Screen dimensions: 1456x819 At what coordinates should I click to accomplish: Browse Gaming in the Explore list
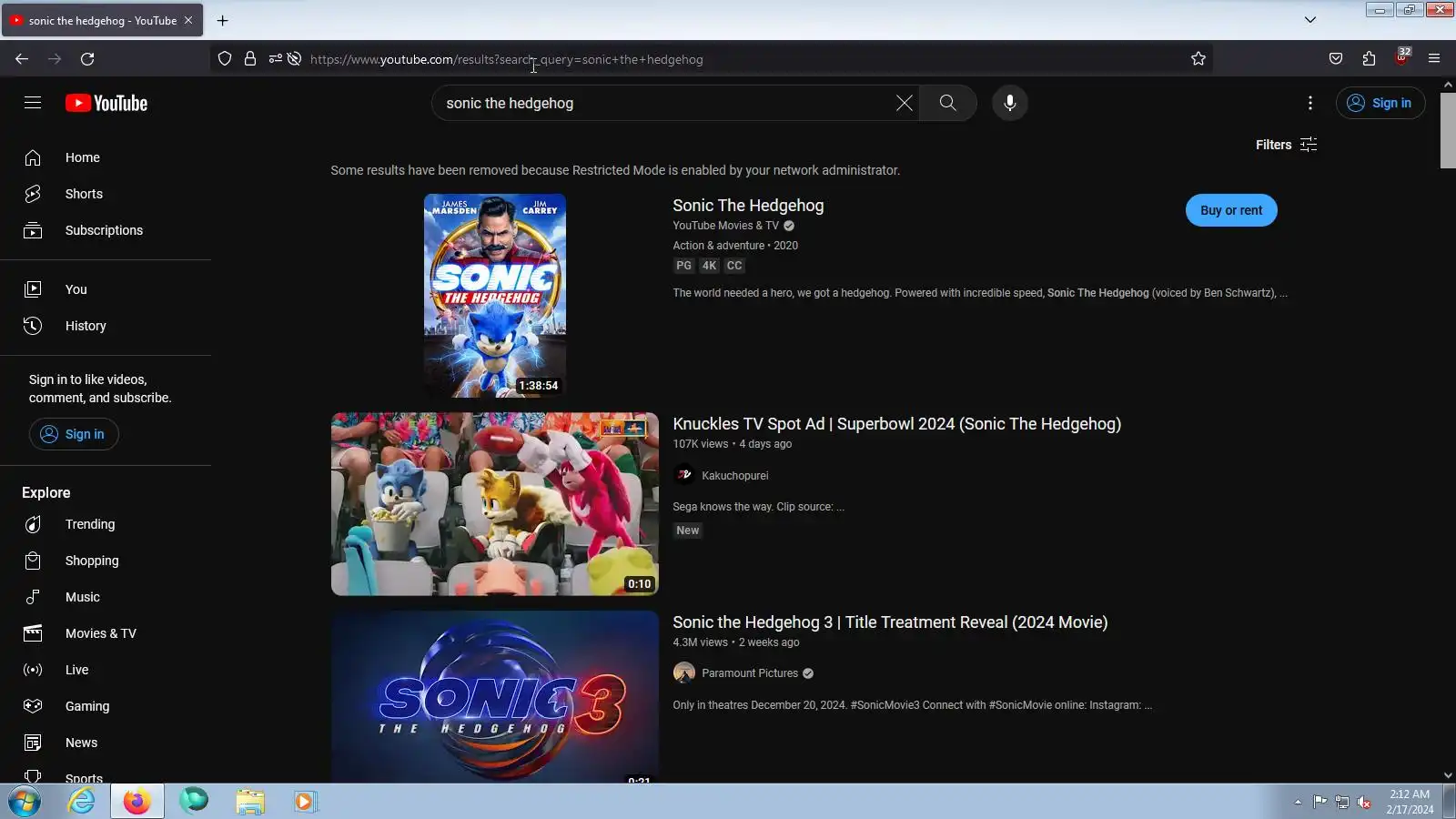click(x=106, y=706)
